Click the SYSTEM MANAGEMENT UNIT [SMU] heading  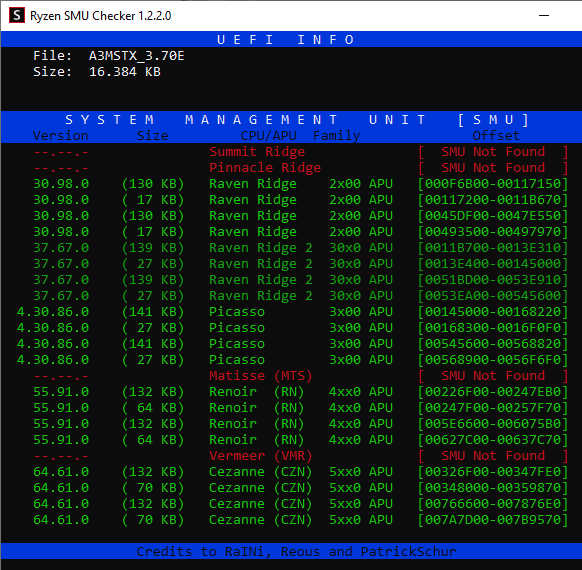click(297, 120)
